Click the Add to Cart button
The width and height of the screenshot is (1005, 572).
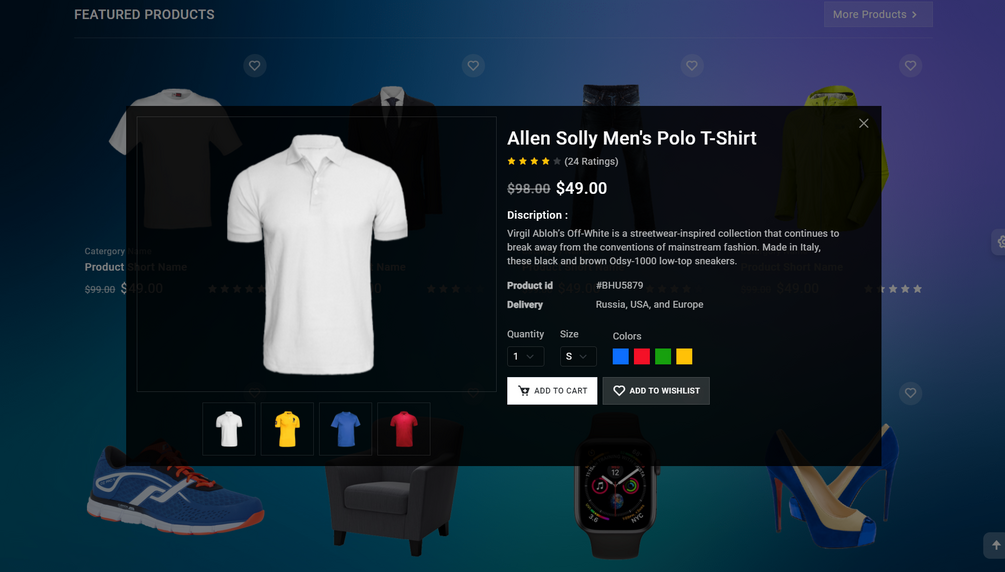552,391
